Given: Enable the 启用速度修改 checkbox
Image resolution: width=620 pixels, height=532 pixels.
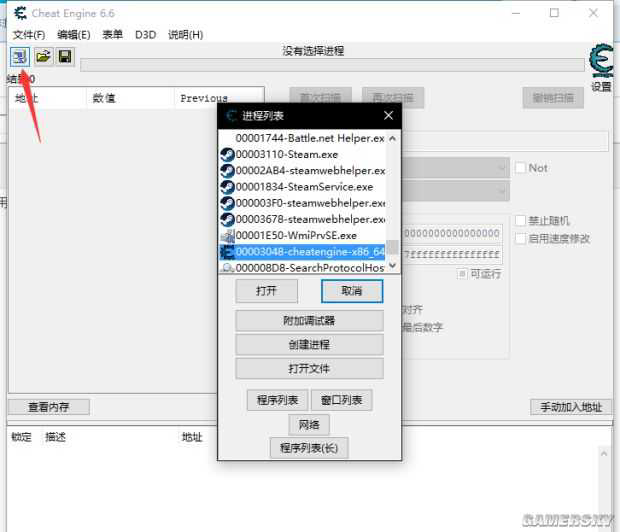Looking at the screenshot, I should pos(520,238).
